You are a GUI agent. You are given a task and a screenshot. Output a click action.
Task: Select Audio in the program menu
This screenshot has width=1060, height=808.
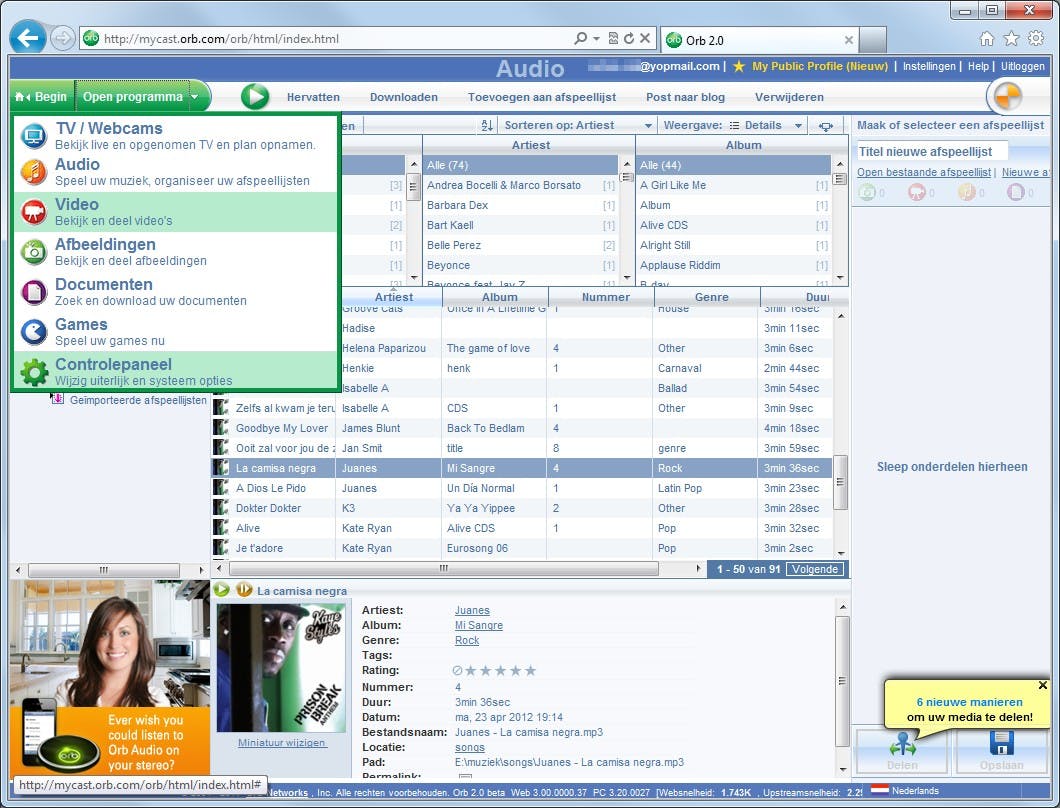pos(175,172)
